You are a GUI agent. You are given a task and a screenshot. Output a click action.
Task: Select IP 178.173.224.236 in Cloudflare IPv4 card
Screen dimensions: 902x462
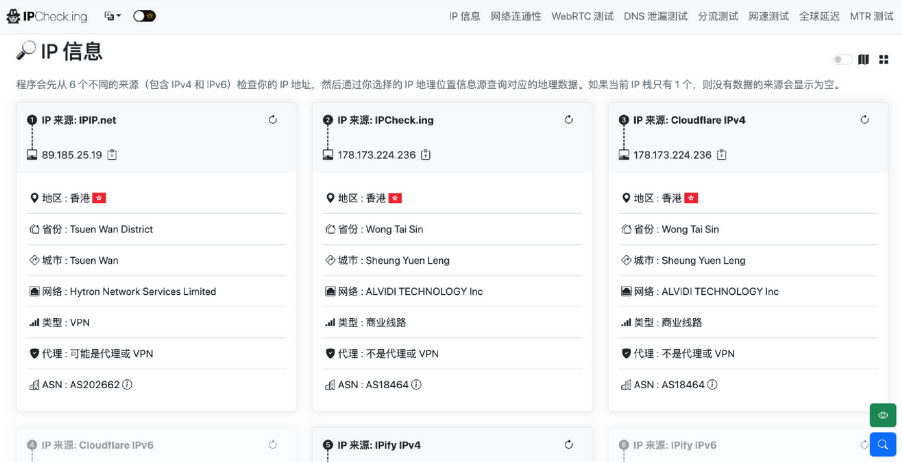[672, 155]
